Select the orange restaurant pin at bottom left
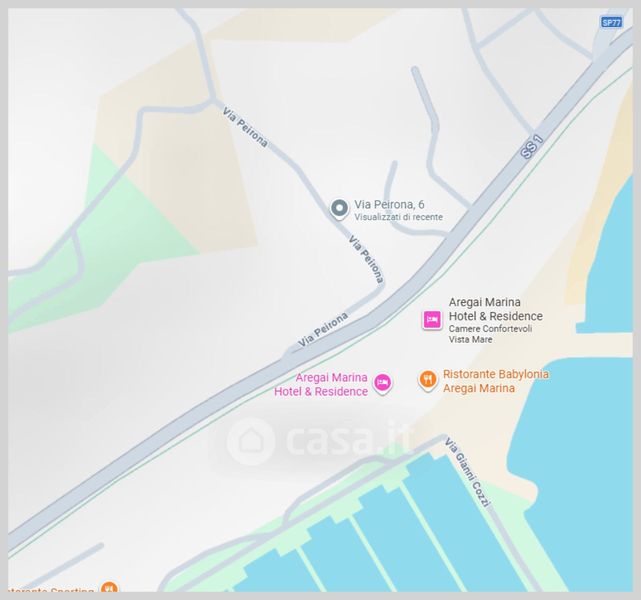The height and width of the screenshot is (600, 641). (109, 587)
